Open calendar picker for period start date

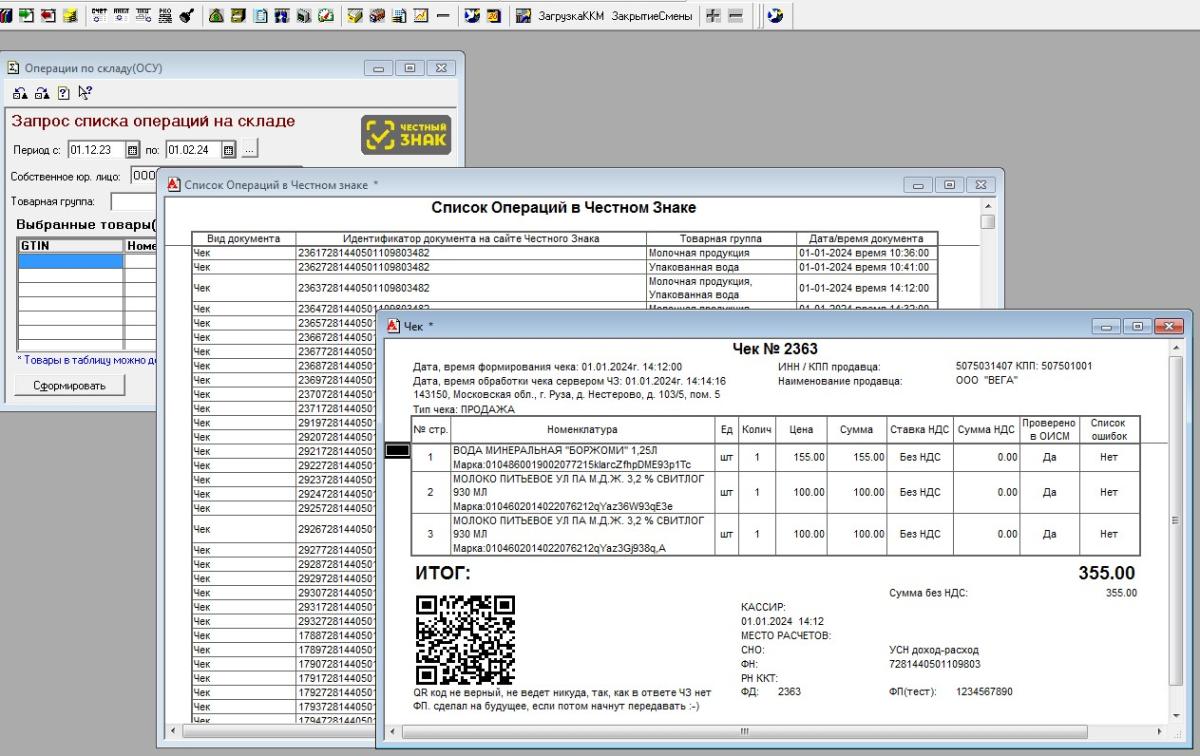click(x=133, y=150)
